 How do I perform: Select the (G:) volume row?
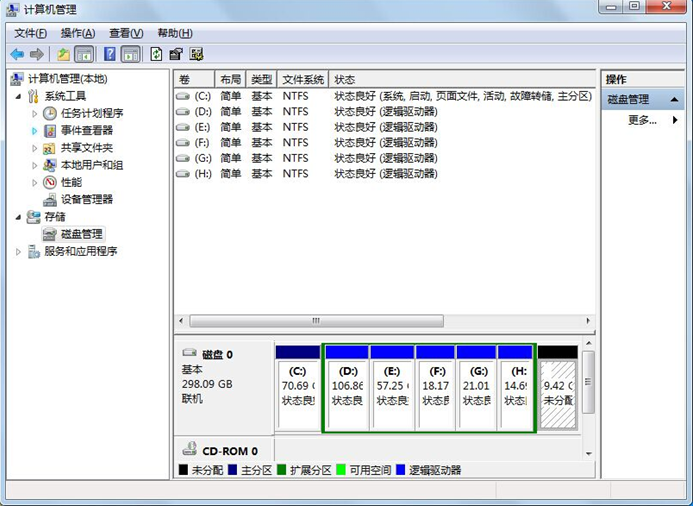pyautogui.click(x=385, y=158)
